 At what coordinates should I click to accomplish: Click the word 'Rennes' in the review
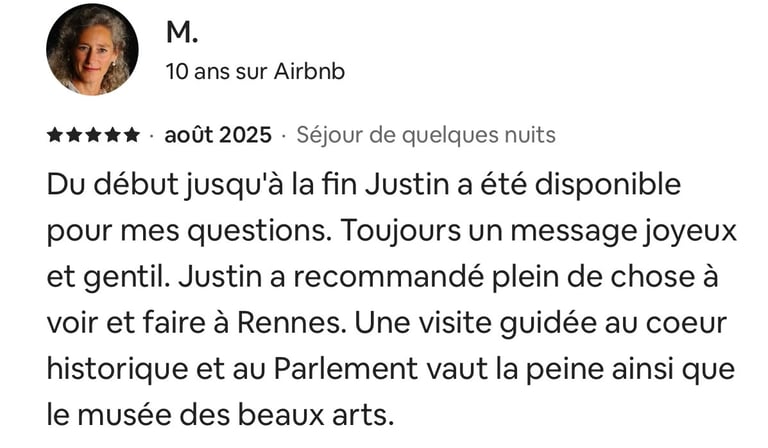coord(292,324)
